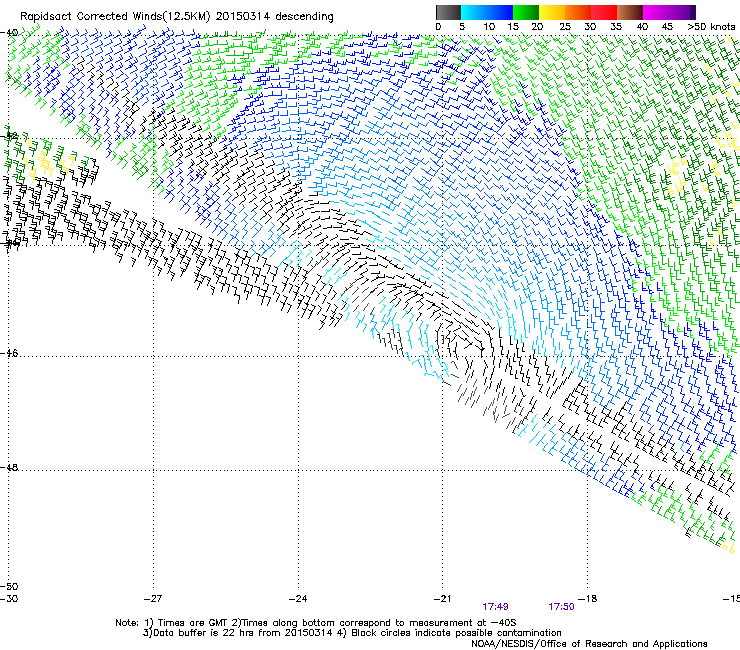740x650 pixels.
Task: Click the purple time label '17:49'
Action: [x=495, y=607]
